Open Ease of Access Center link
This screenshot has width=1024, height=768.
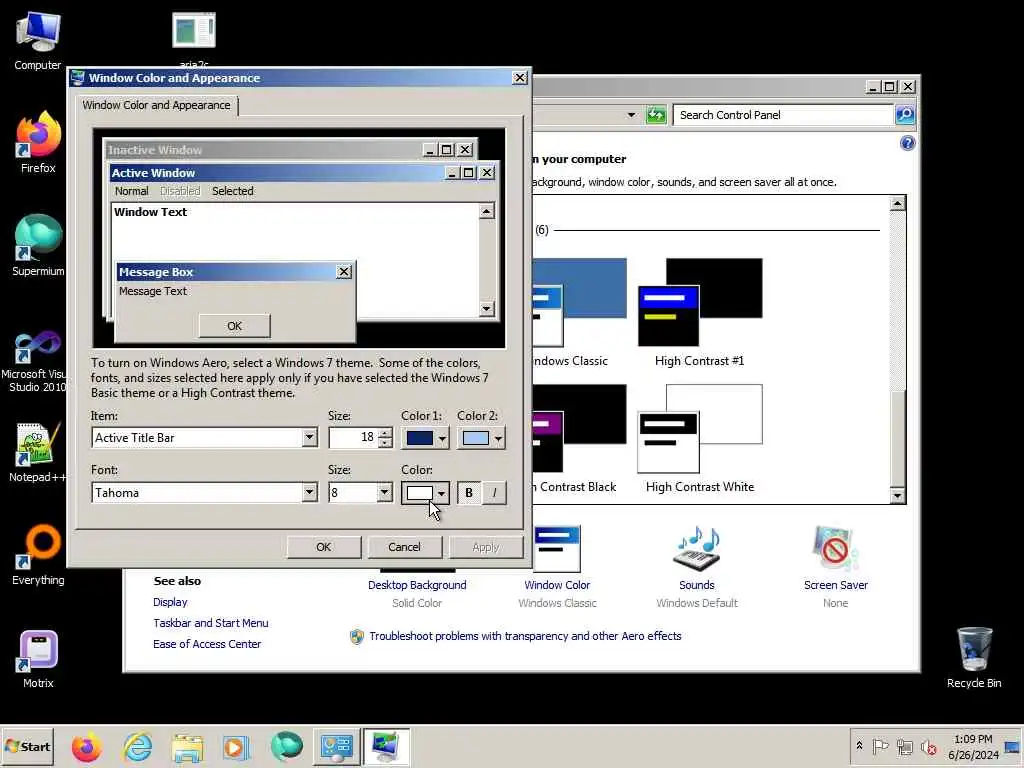(206, 644)
